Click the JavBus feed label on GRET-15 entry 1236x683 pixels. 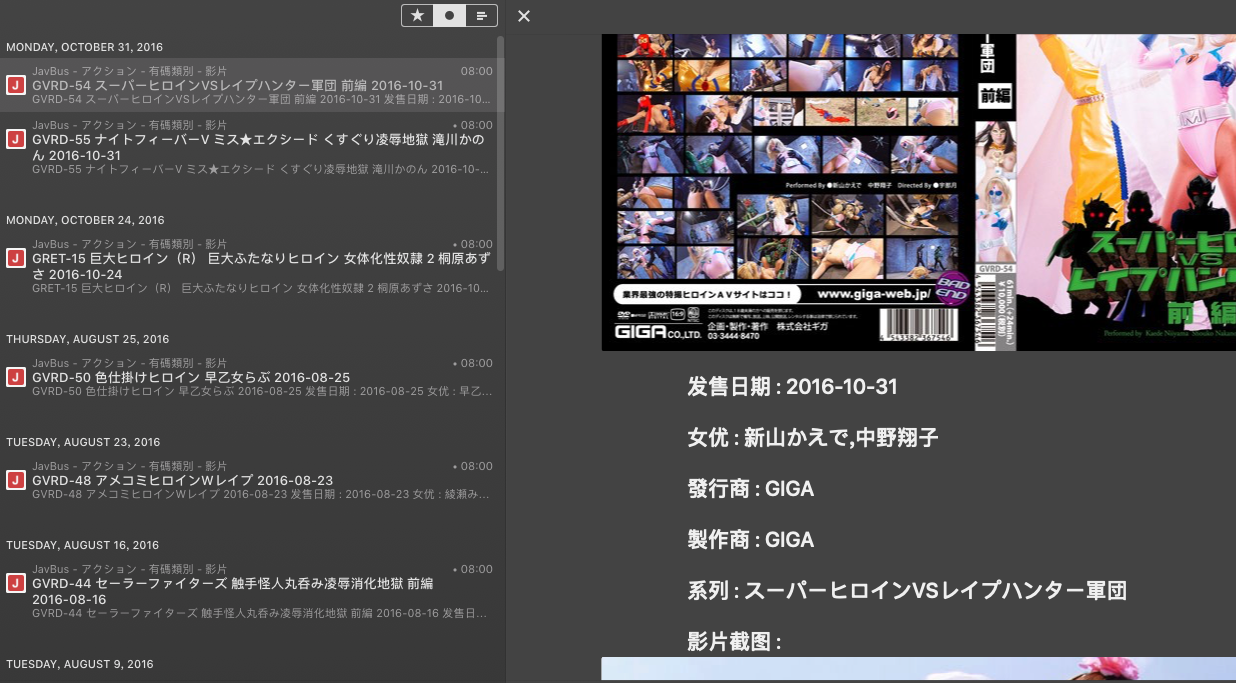(x=129, y=244)
